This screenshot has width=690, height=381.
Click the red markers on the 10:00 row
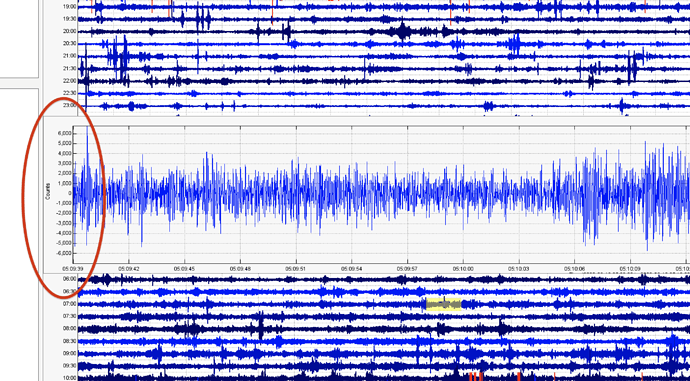click(x=476, y=377)
